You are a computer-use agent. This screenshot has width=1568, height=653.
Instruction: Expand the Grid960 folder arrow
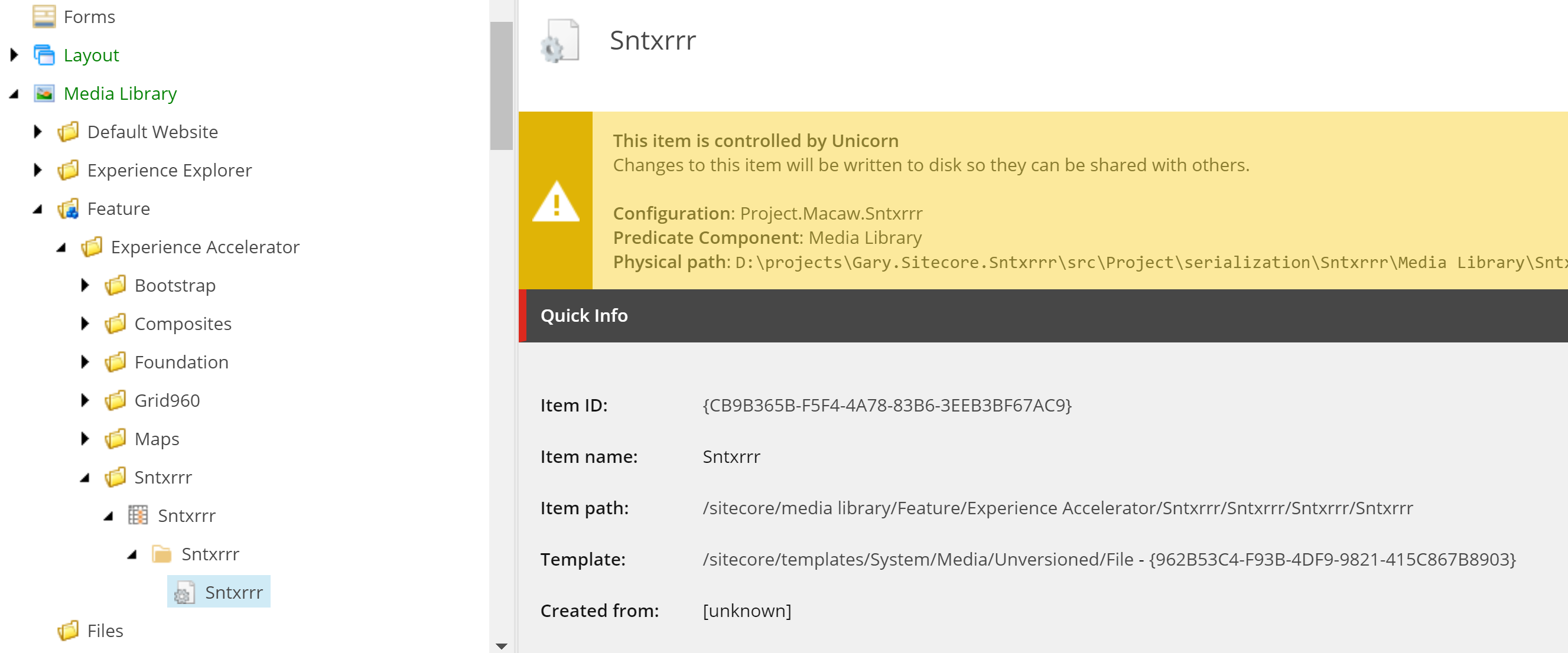85,400
